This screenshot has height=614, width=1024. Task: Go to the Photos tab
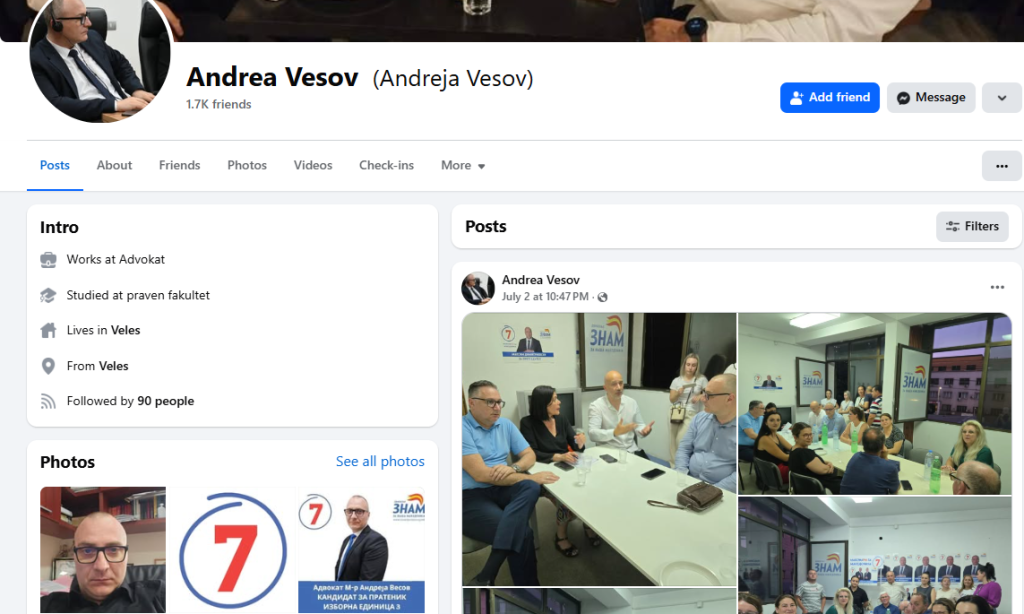[247, 165]
